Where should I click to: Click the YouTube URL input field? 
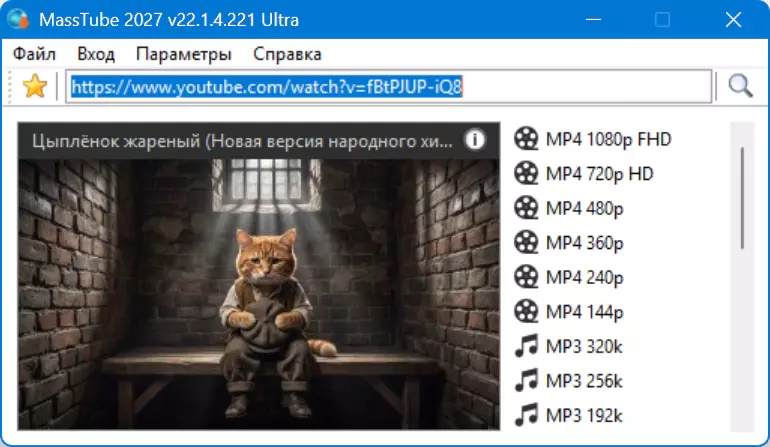coord(388,86)
